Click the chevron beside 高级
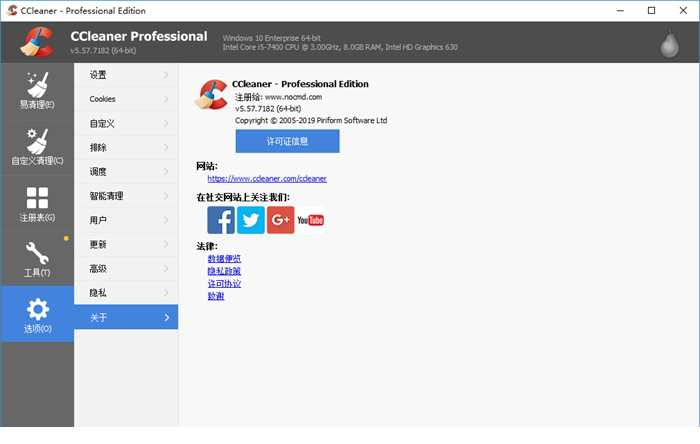The height and width of the screenshot is (444, 700). tap(167, 269)
